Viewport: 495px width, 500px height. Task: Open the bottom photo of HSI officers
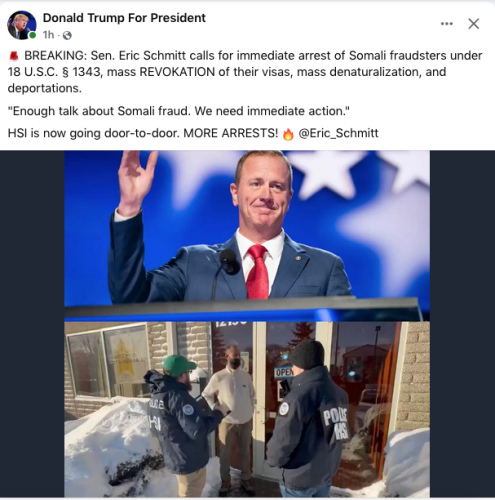tap(247, 409)
